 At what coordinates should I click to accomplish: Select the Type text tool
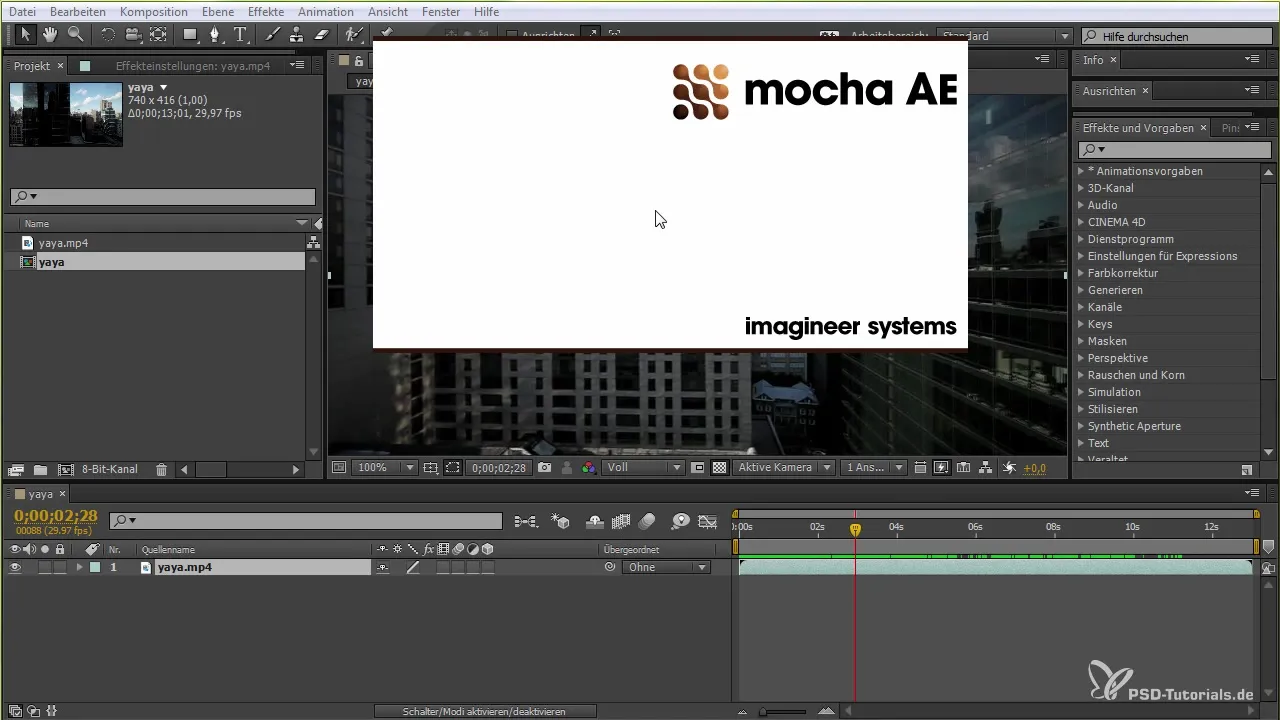241,35
